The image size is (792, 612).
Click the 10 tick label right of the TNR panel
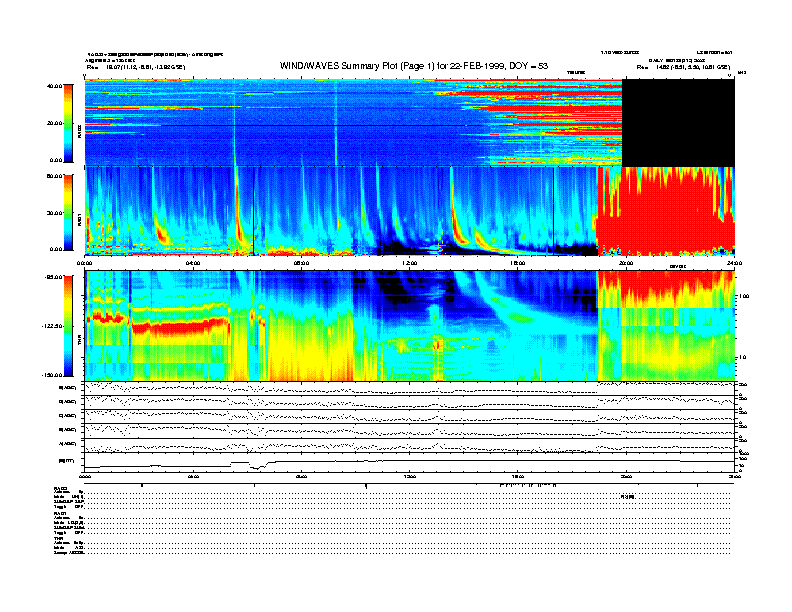[x=743, y=357]
